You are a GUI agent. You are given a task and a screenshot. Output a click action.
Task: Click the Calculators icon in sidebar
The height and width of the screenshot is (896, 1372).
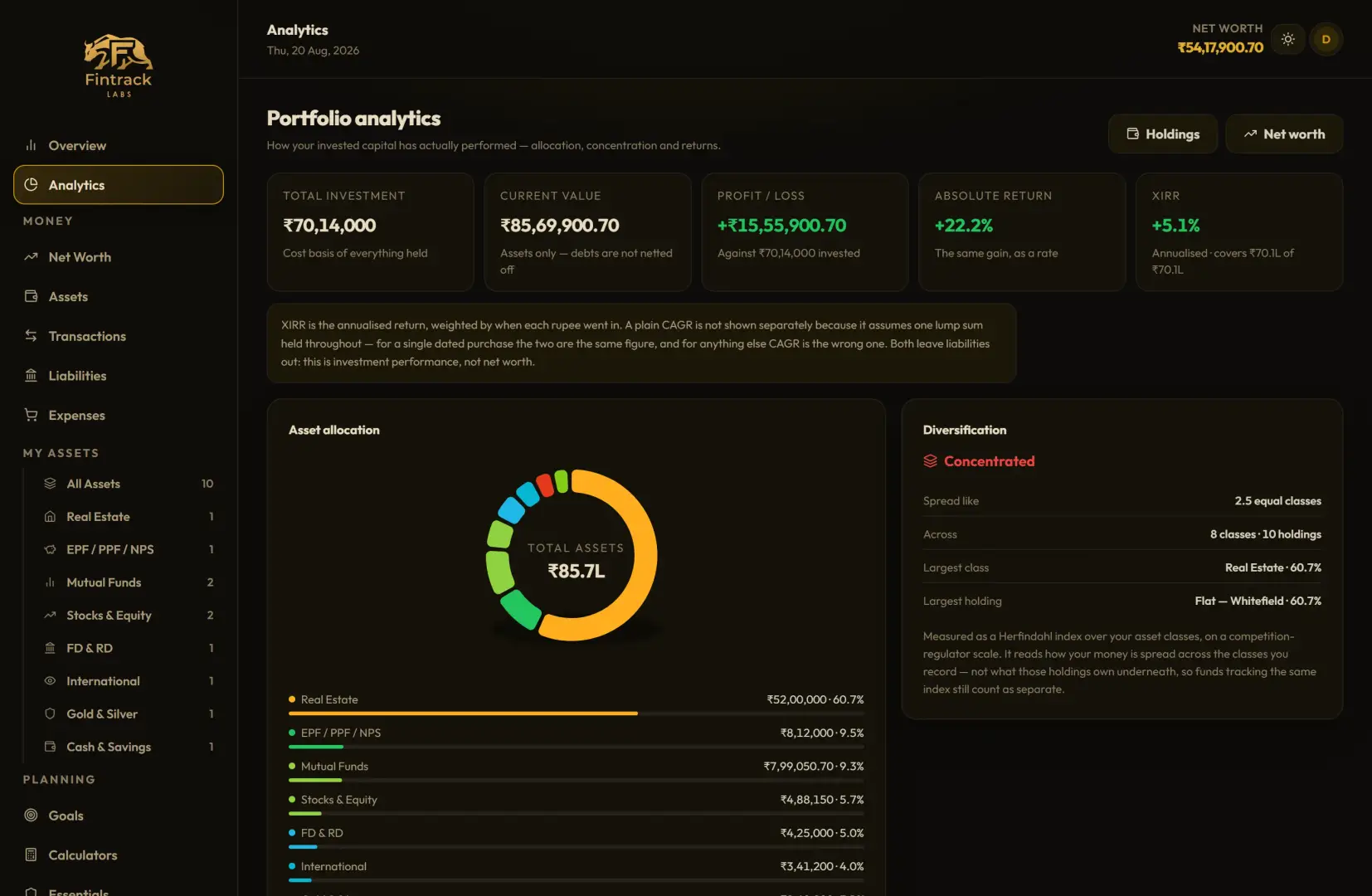pos(31,855)
